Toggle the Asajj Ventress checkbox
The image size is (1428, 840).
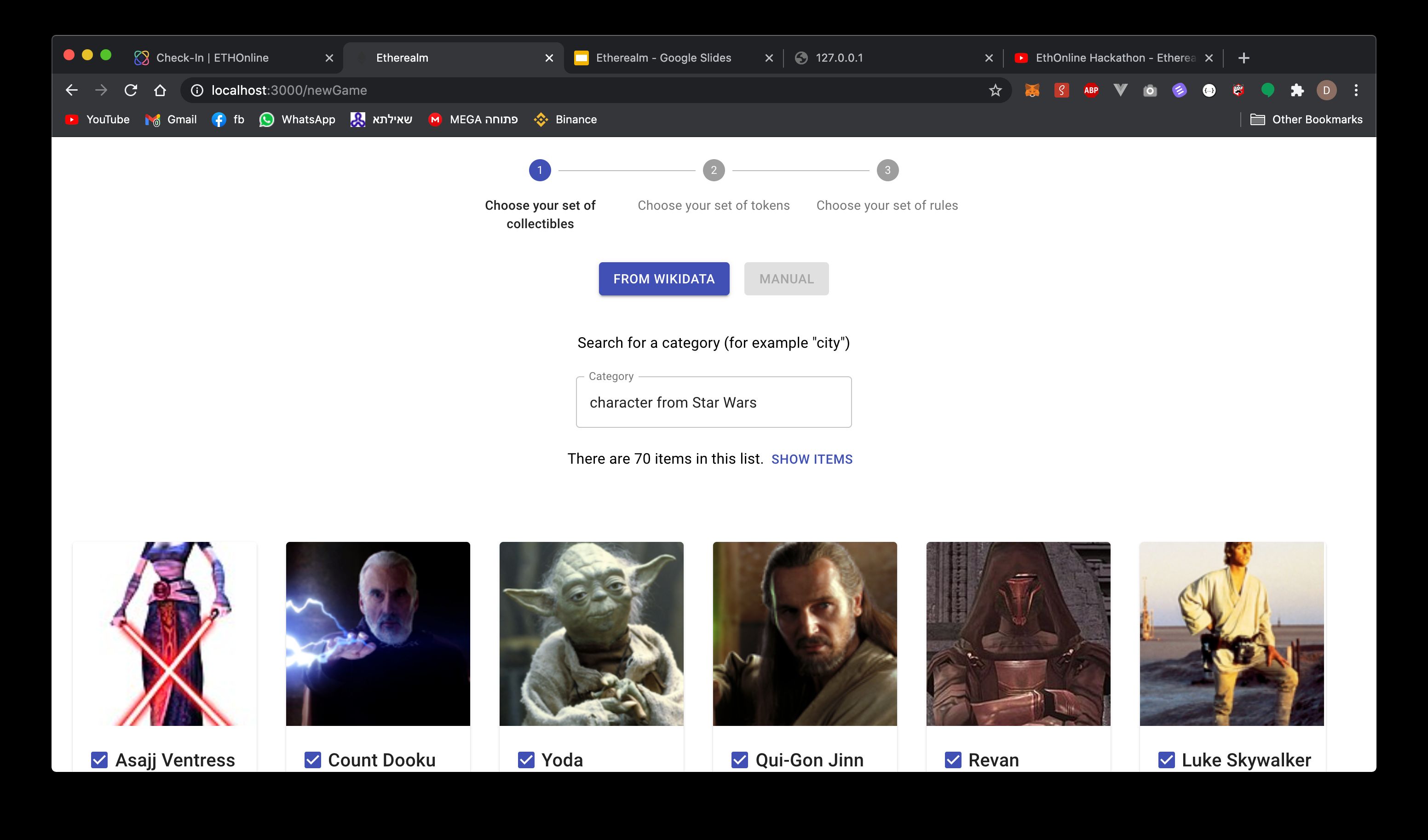(99, 759)
